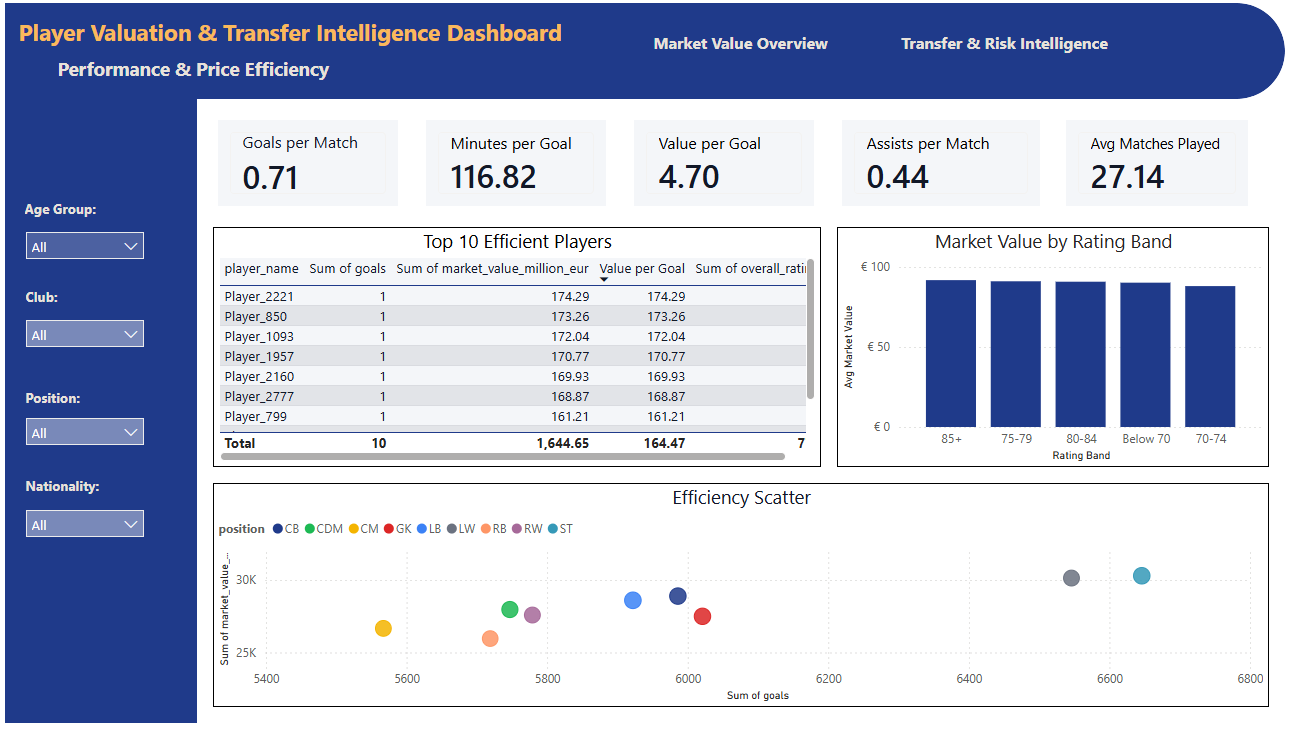
Task: Select the teal ST scatter bubble
Action: coord(1141,576)
